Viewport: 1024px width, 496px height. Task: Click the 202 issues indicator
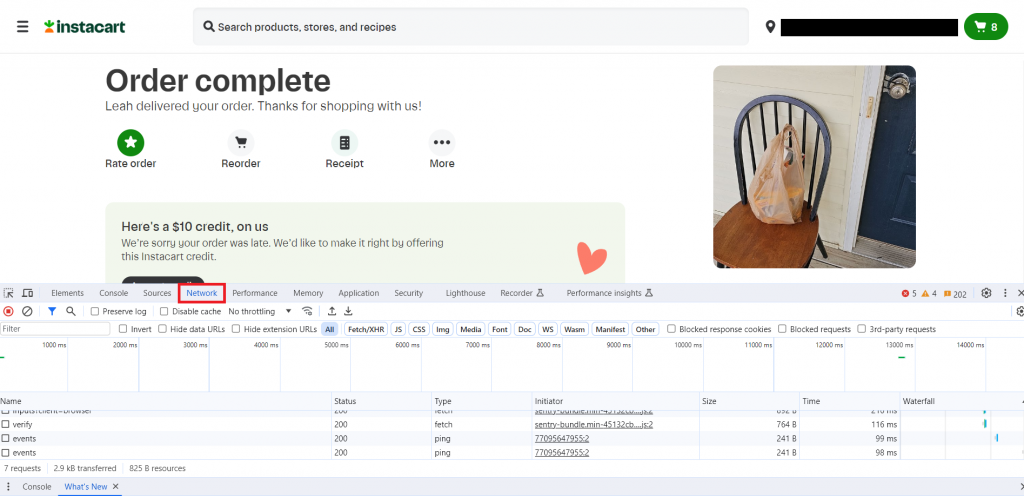coord(955,294)
